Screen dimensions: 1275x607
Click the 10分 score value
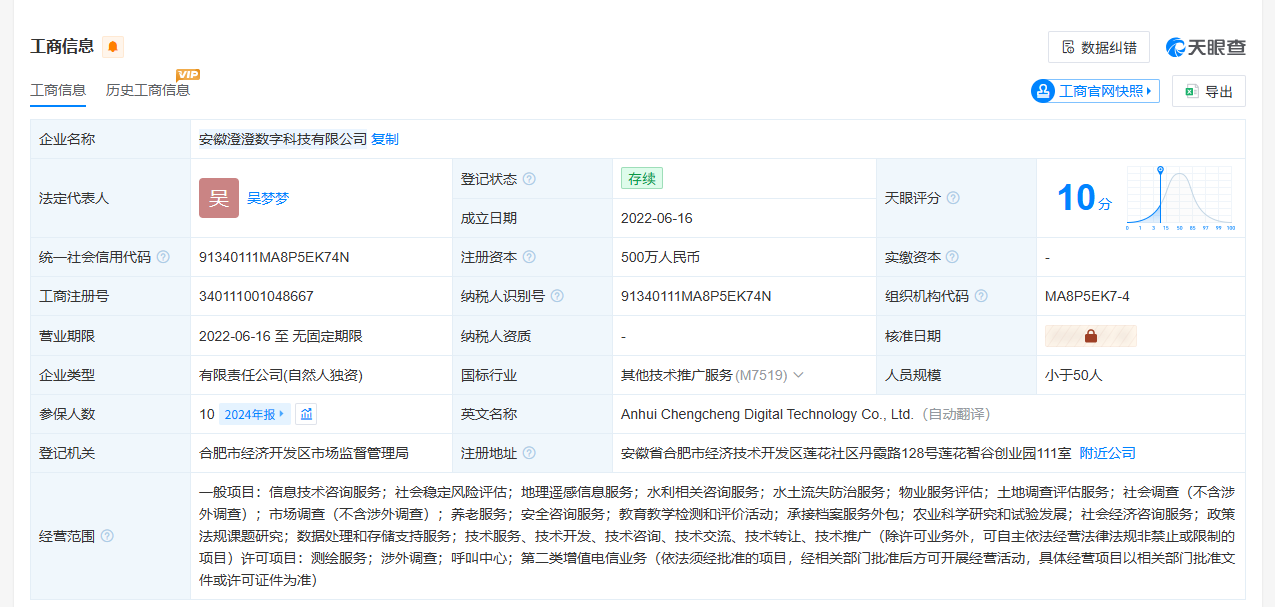pos(1084,198)
